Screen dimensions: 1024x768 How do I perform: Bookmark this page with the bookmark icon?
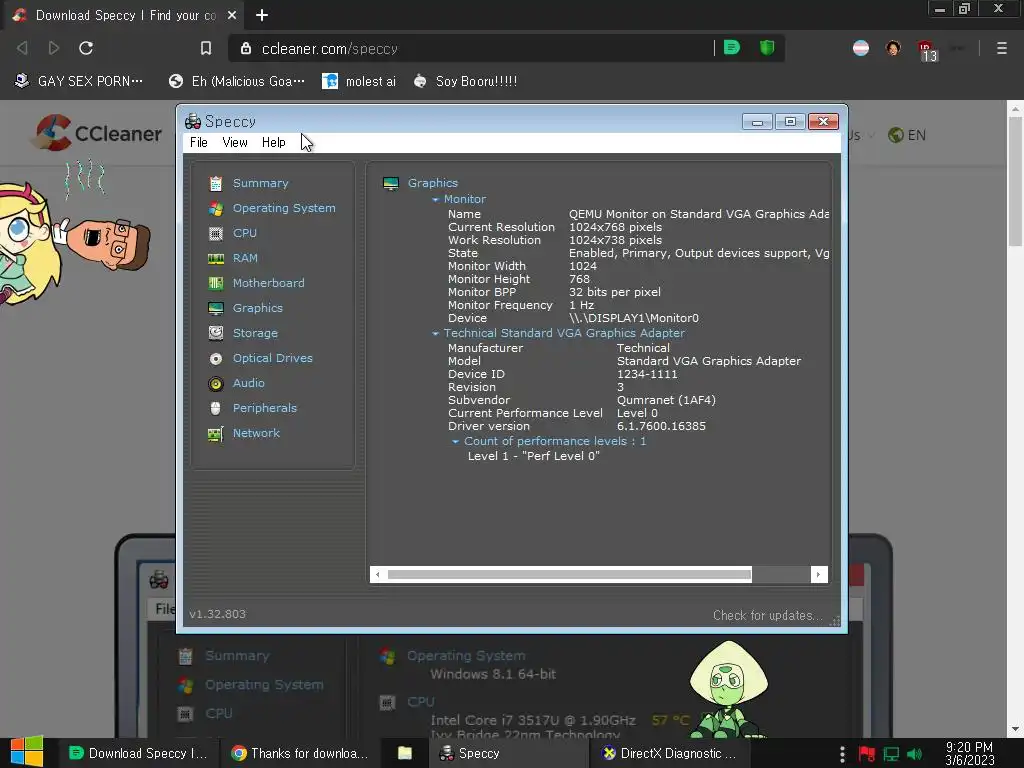[x=206, y=48]
